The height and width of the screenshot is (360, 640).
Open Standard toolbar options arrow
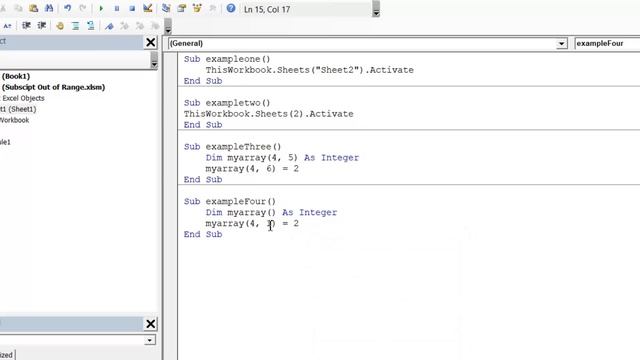click(x=376, y=9)
